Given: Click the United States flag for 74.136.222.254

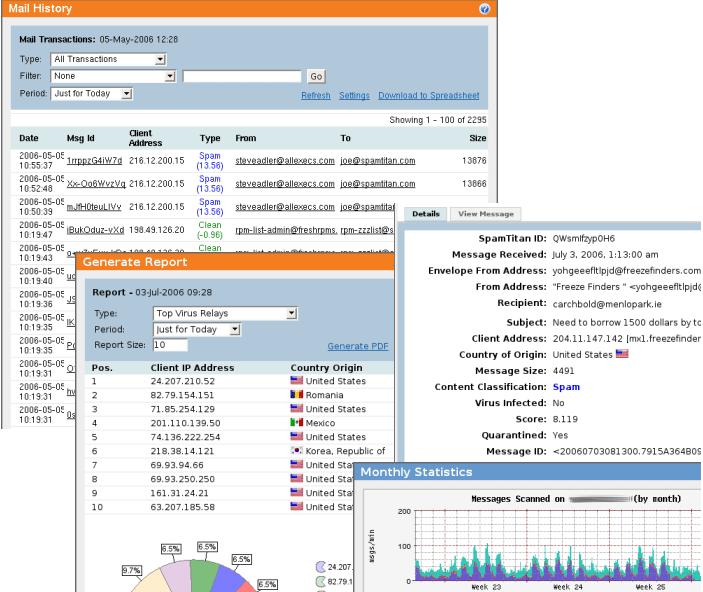Looking at the screenshot, I should [296, 436].
